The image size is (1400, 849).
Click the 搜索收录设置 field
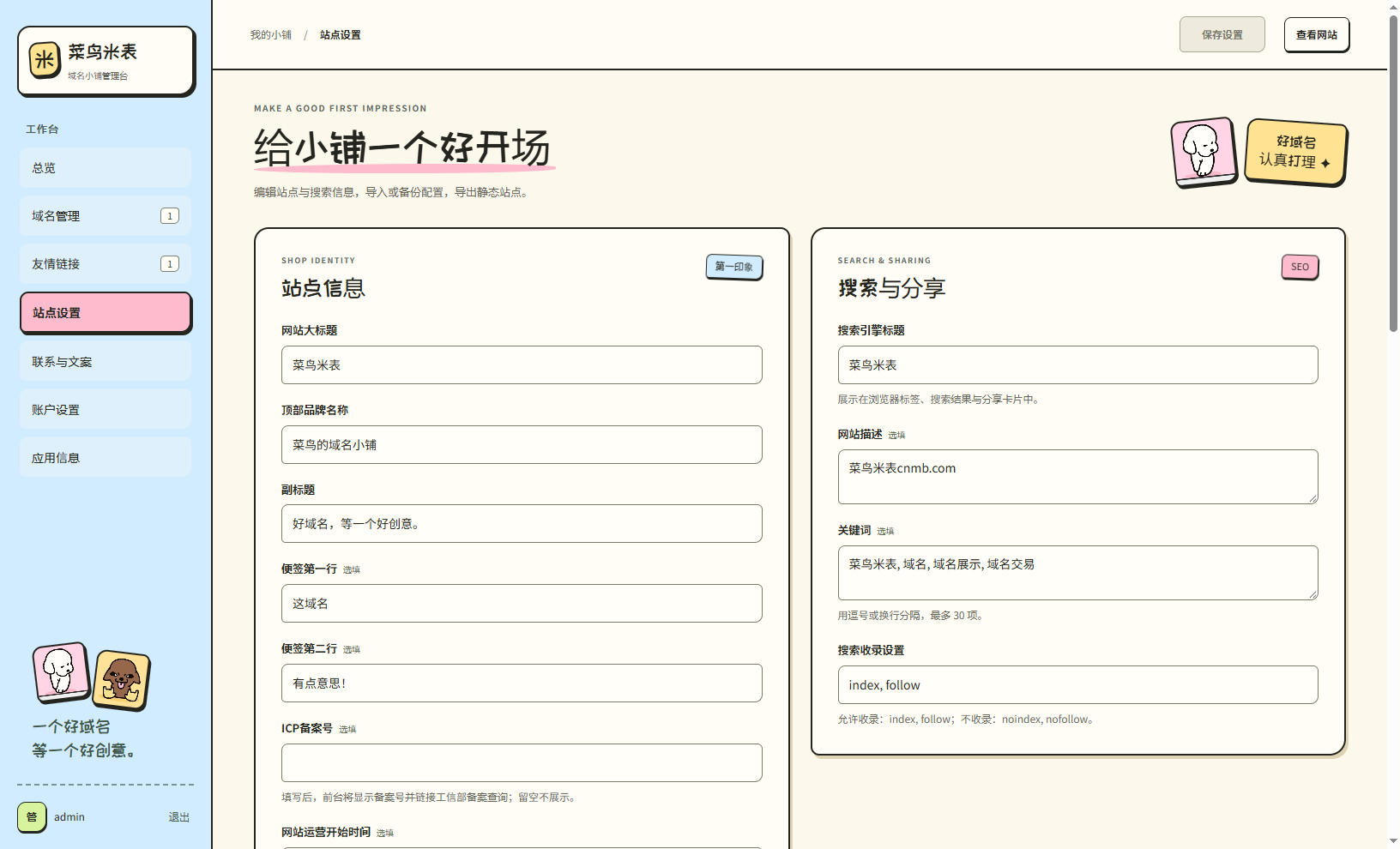pos(1077,684)
